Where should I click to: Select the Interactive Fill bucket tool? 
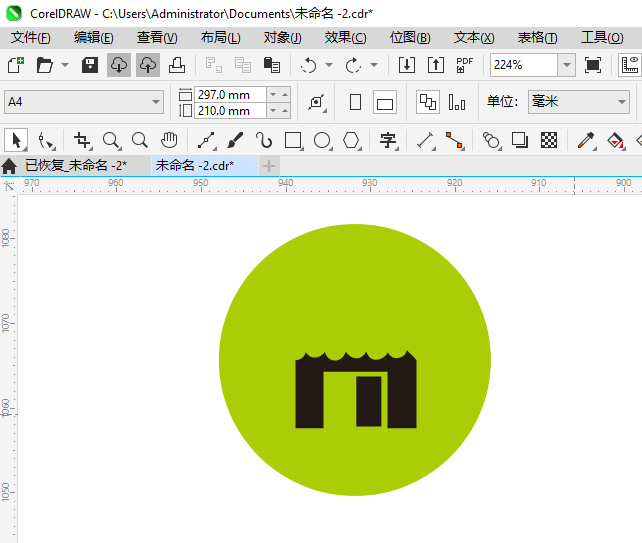tap(615, 140)
